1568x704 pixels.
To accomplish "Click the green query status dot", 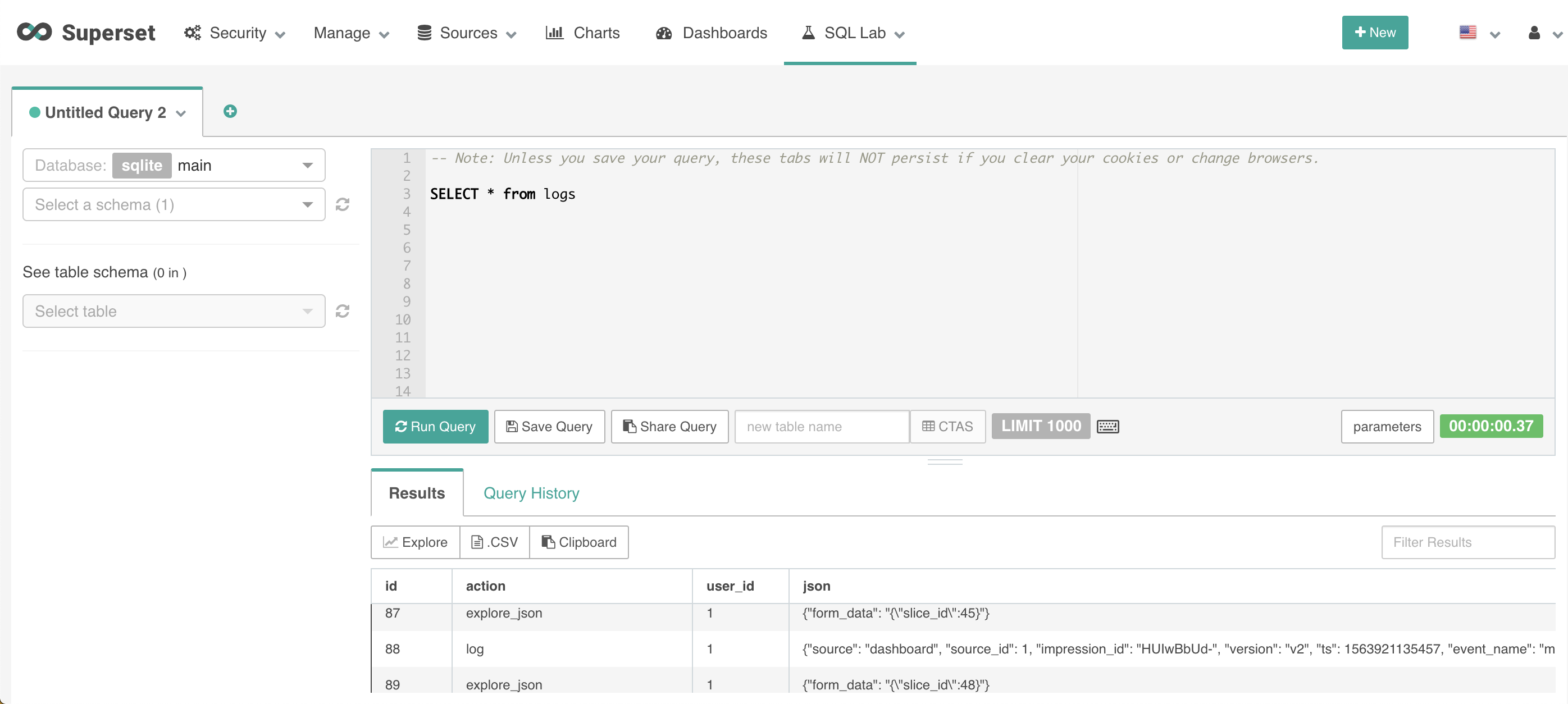I will 35,113.
